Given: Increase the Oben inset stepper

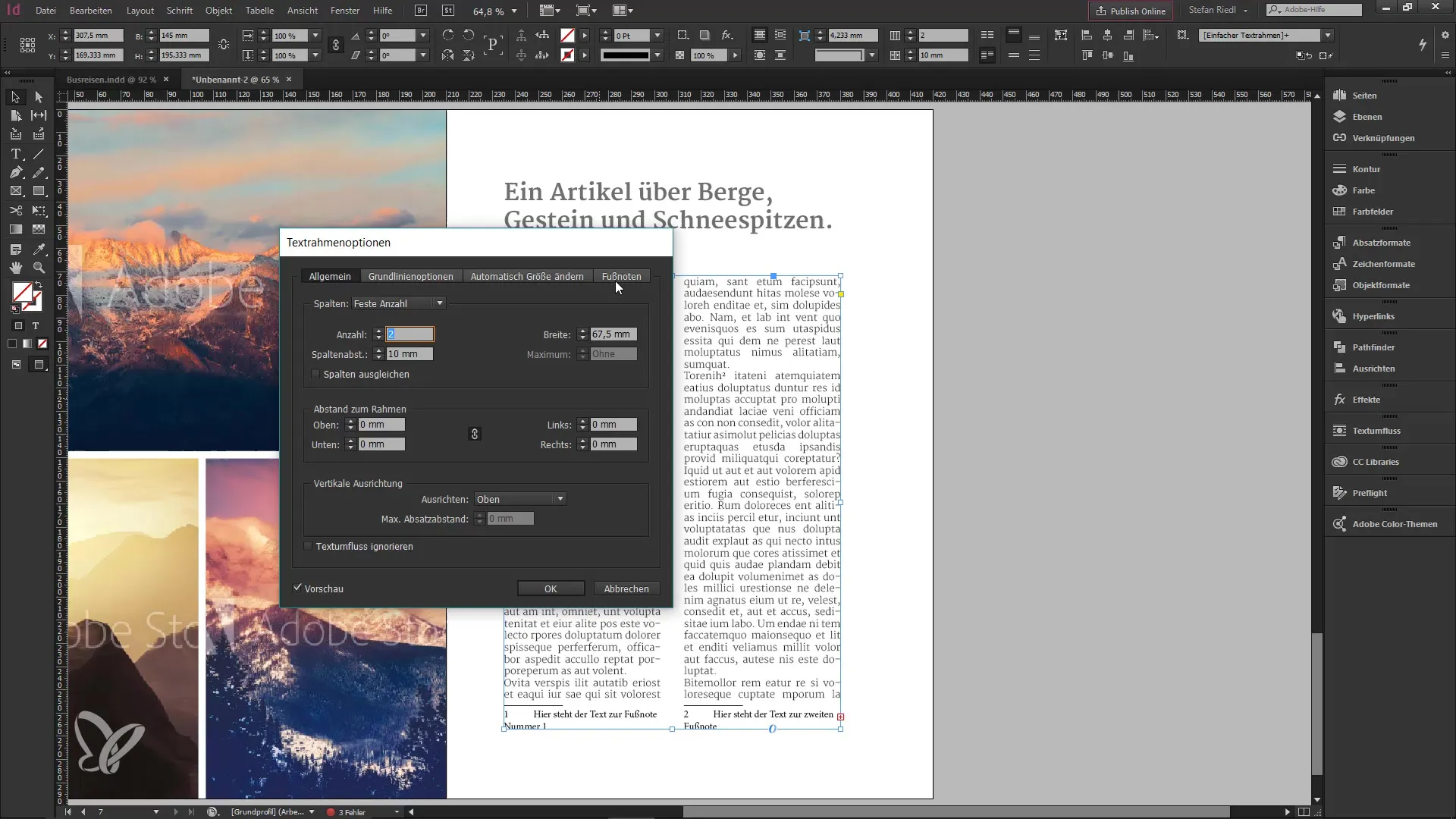Looking at the screenshot, I should pos(350,422).
